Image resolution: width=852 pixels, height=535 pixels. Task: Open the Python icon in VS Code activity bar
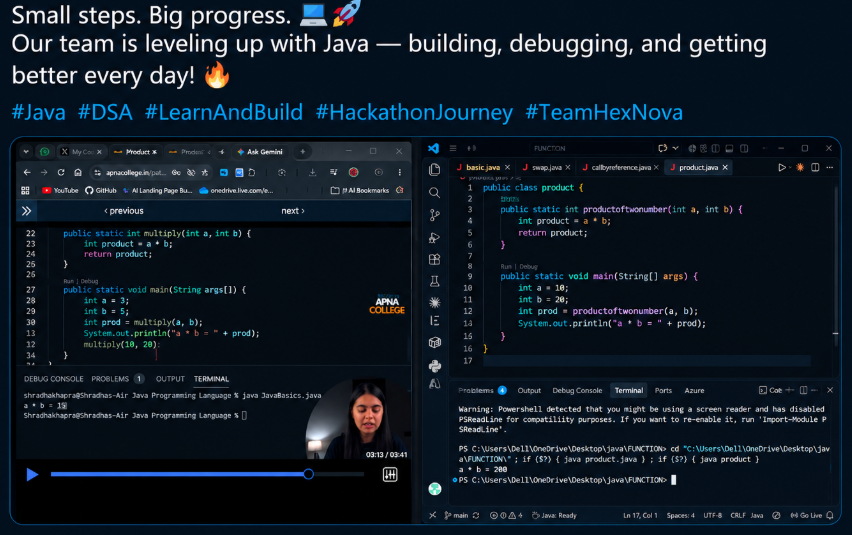(435, 366)
